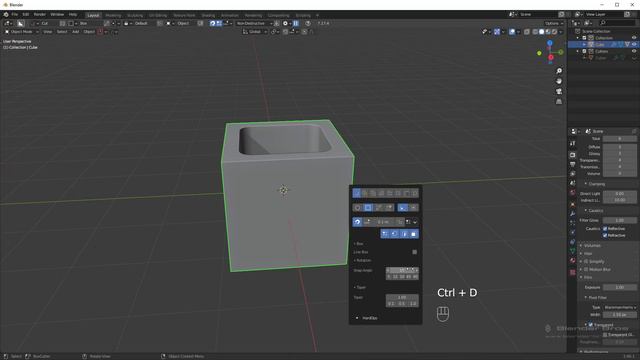Enable the Simplify panel checkbox
The height and width of the screenshot is (360, 640).
586,261
